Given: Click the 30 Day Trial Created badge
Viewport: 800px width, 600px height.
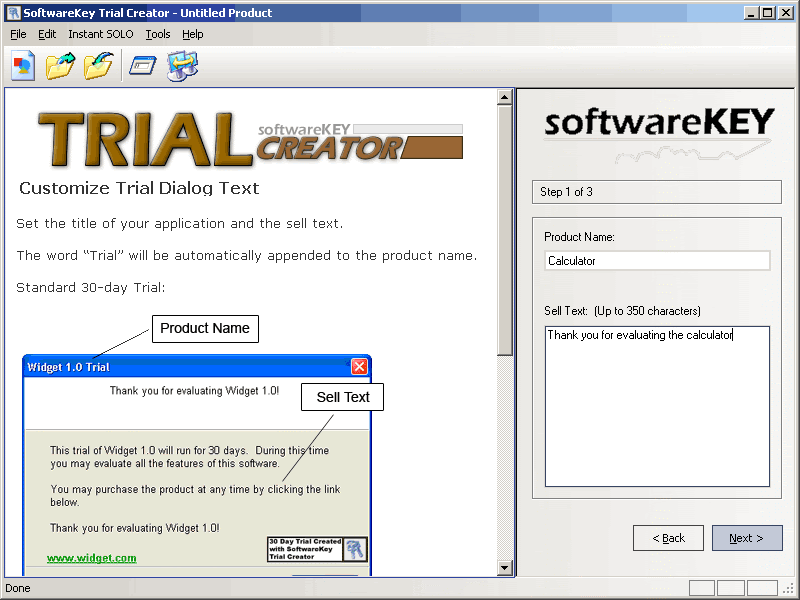Looking at the screenshot, I should pos(317,549).
